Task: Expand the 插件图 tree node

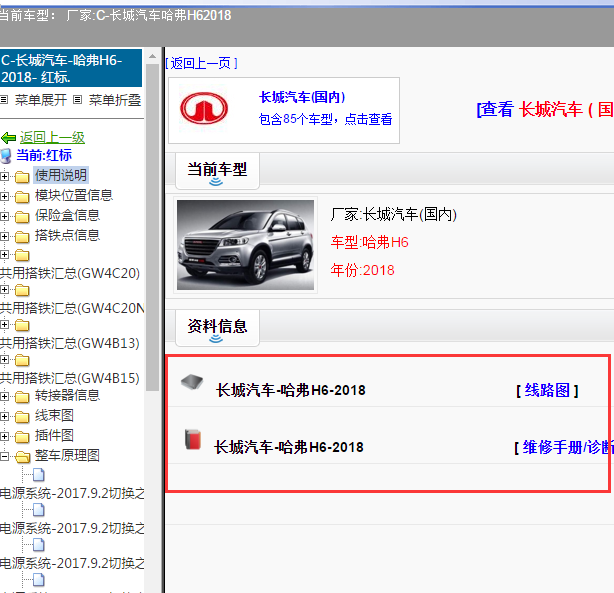Action: pos(4,436)
